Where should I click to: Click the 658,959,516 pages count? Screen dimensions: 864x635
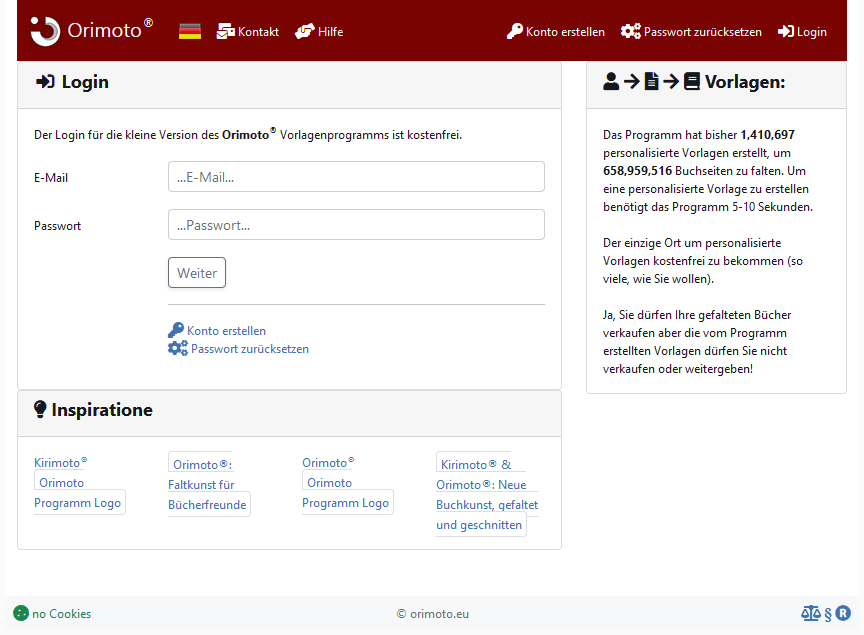[x=638, y=171]
